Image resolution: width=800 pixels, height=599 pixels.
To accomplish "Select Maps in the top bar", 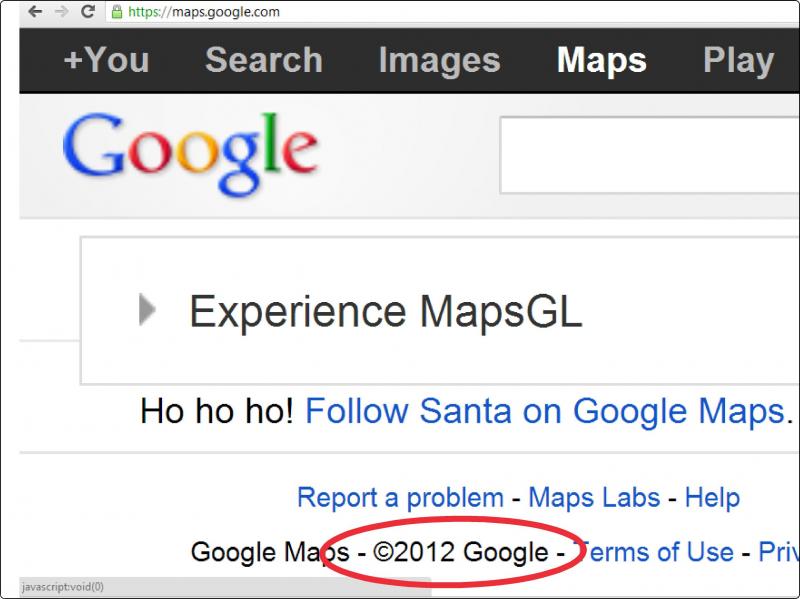I will click(x=602, y=61).
